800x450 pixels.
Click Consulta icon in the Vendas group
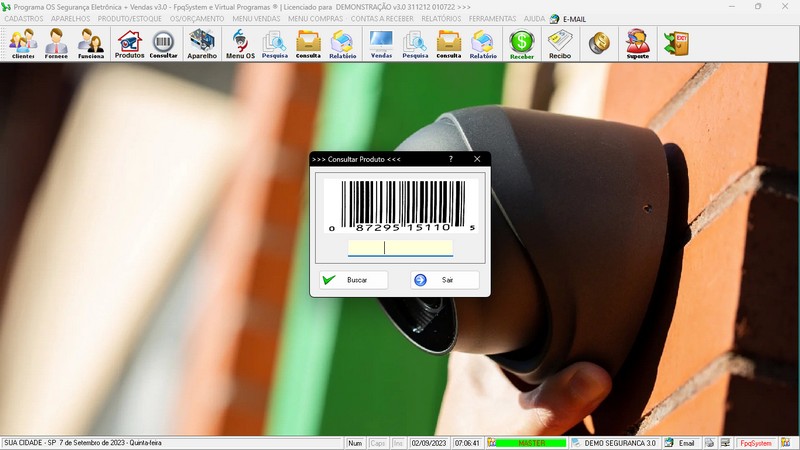point(448,44)
